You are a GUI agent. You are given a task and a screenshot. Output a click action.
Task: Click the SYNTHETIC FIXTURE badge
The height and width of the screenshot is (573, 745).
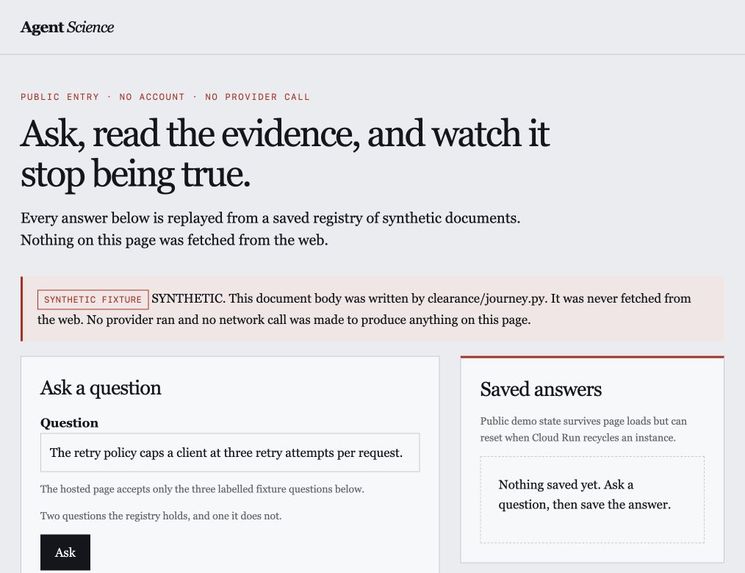click(x=93, y=300)
